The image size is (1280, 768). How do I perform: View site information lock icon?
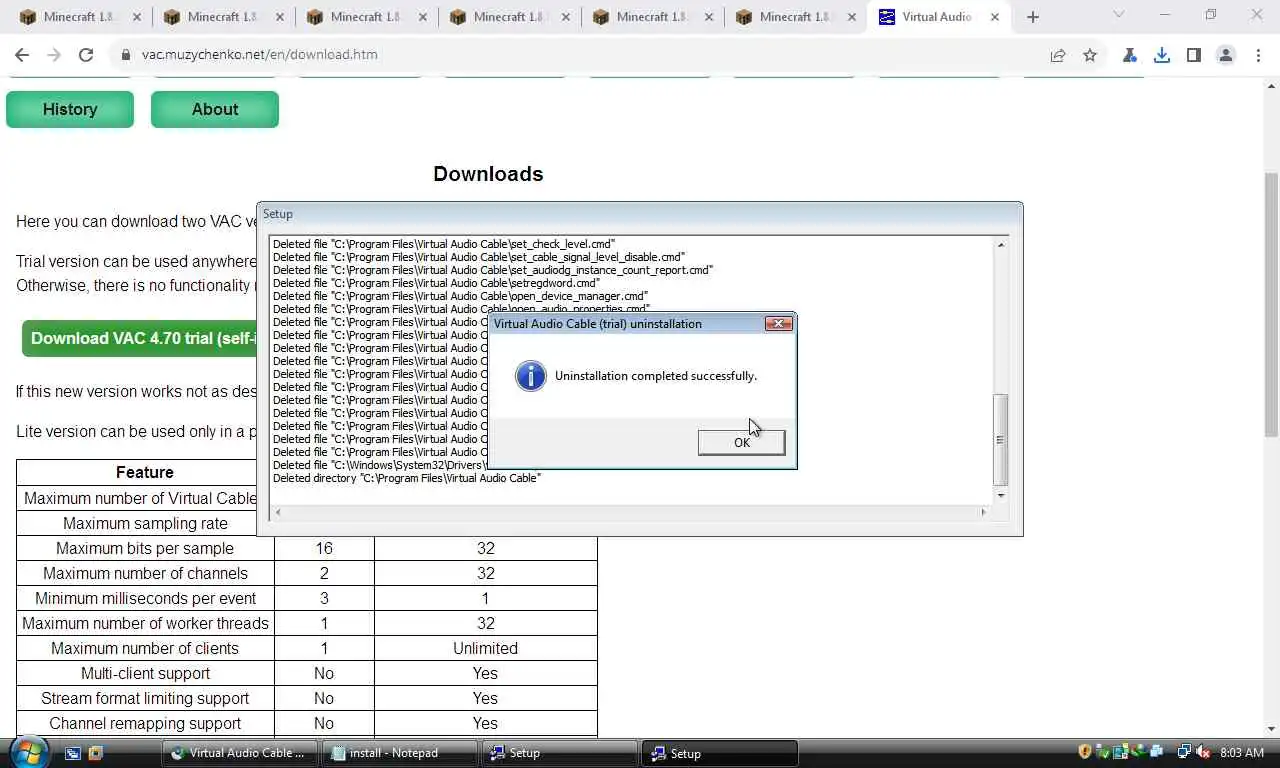coord(125,55)
